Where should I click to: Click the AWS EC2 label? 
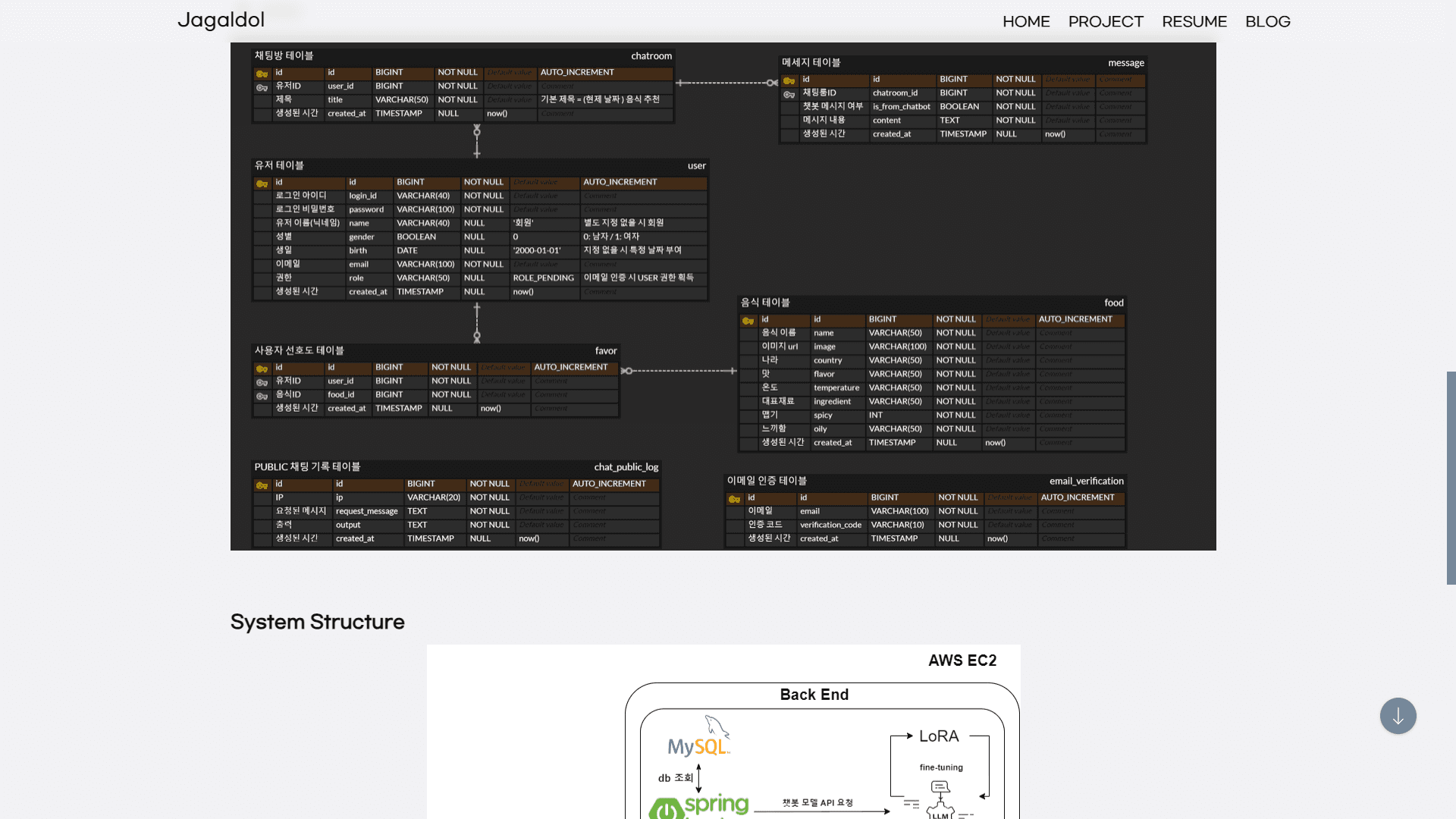pyautogui.click(x=962, y=661)
